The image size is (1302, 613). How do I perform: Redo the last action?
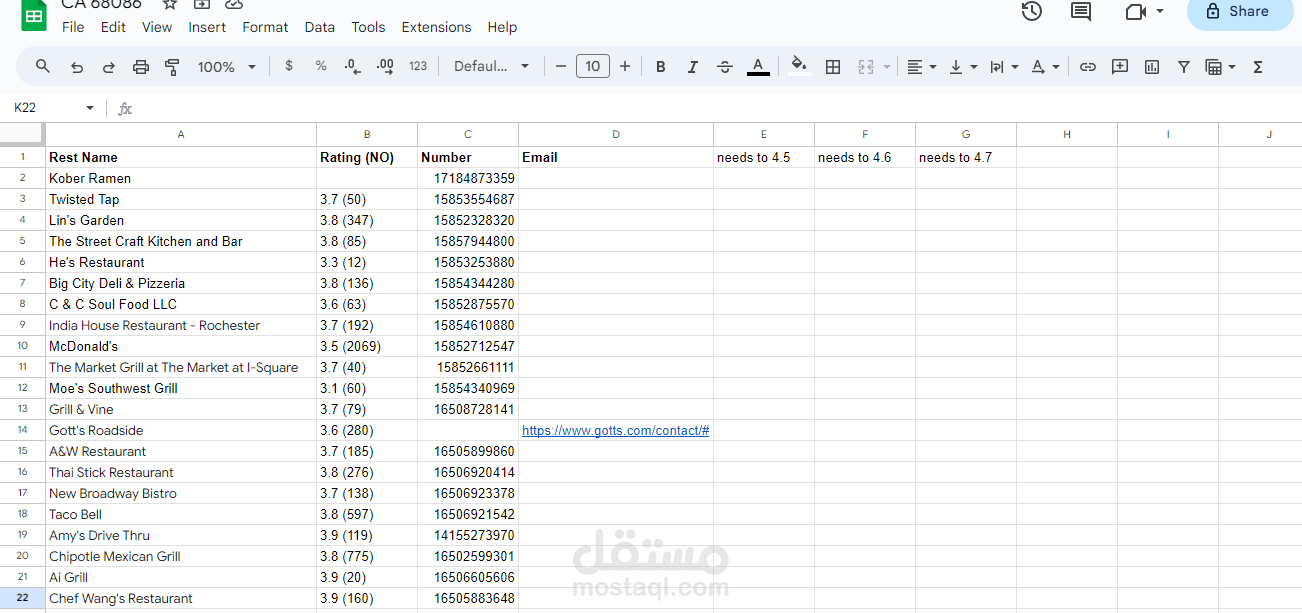tap(109, 67)
